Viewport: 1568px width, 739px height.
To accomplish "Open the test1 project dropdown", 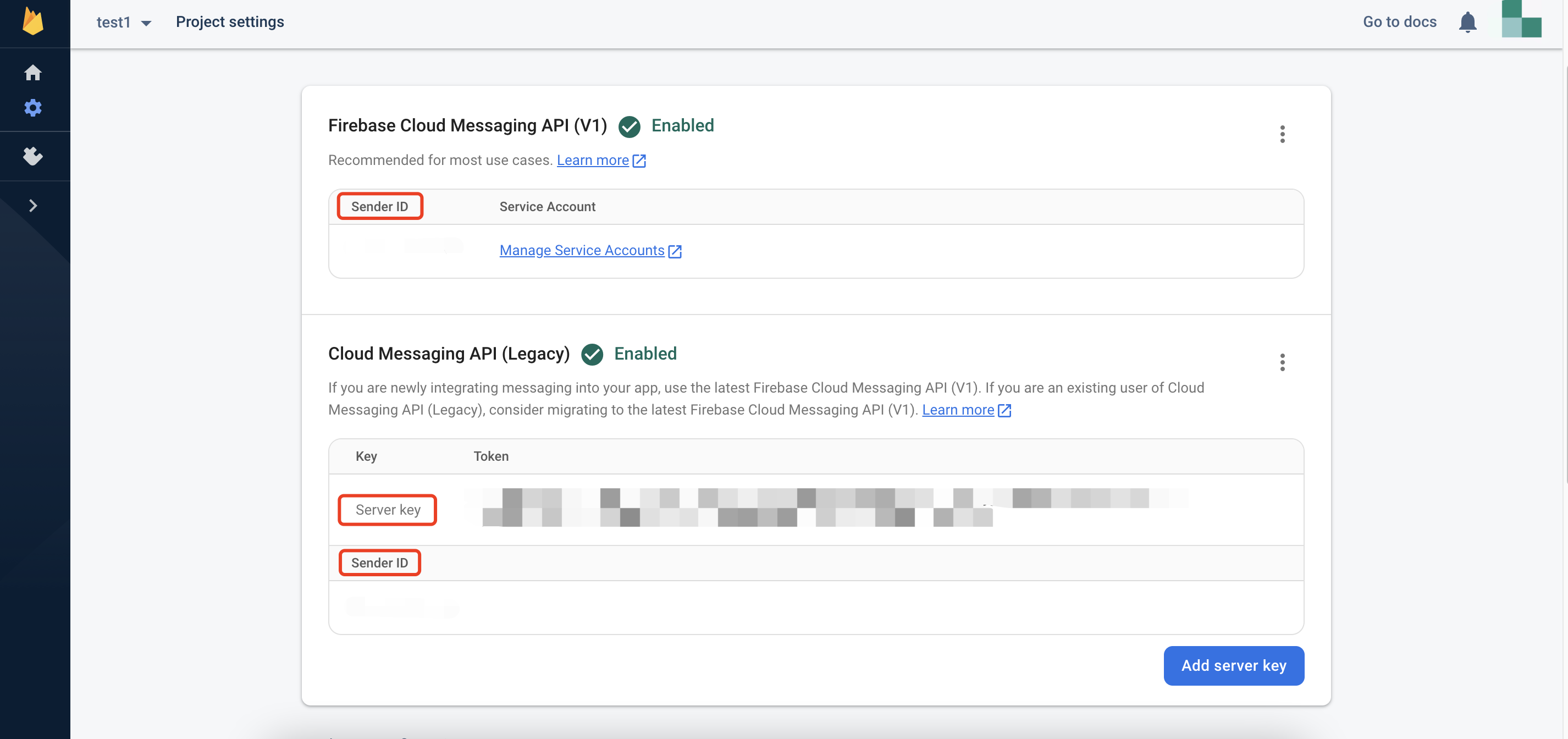I will (x=124, y=23).
